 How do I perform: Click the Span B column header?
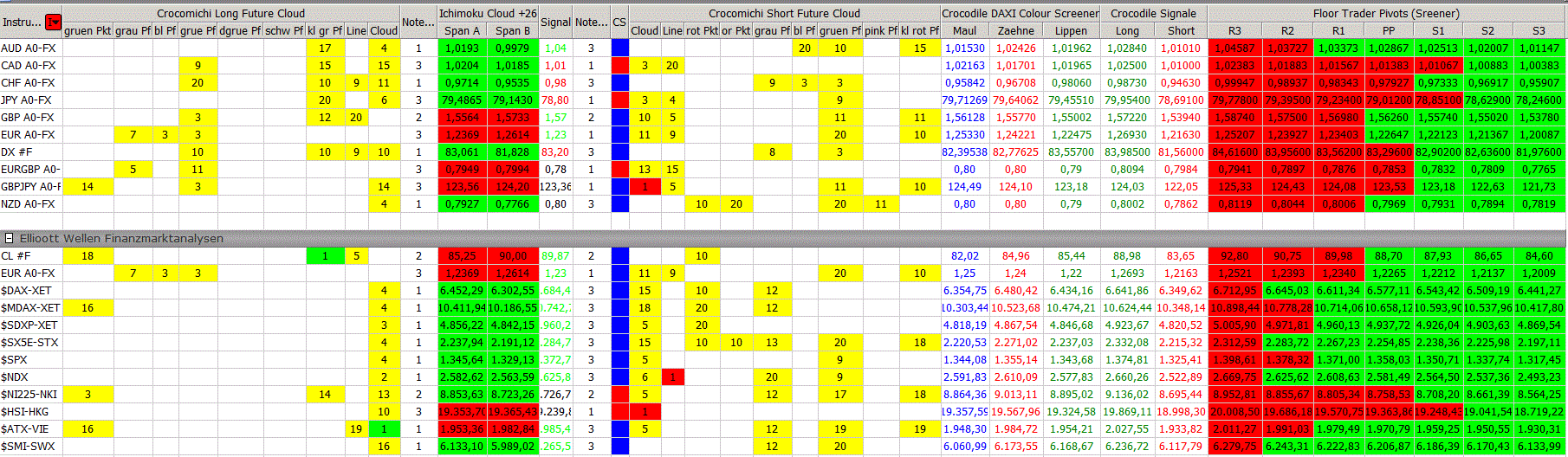[513, 30]
